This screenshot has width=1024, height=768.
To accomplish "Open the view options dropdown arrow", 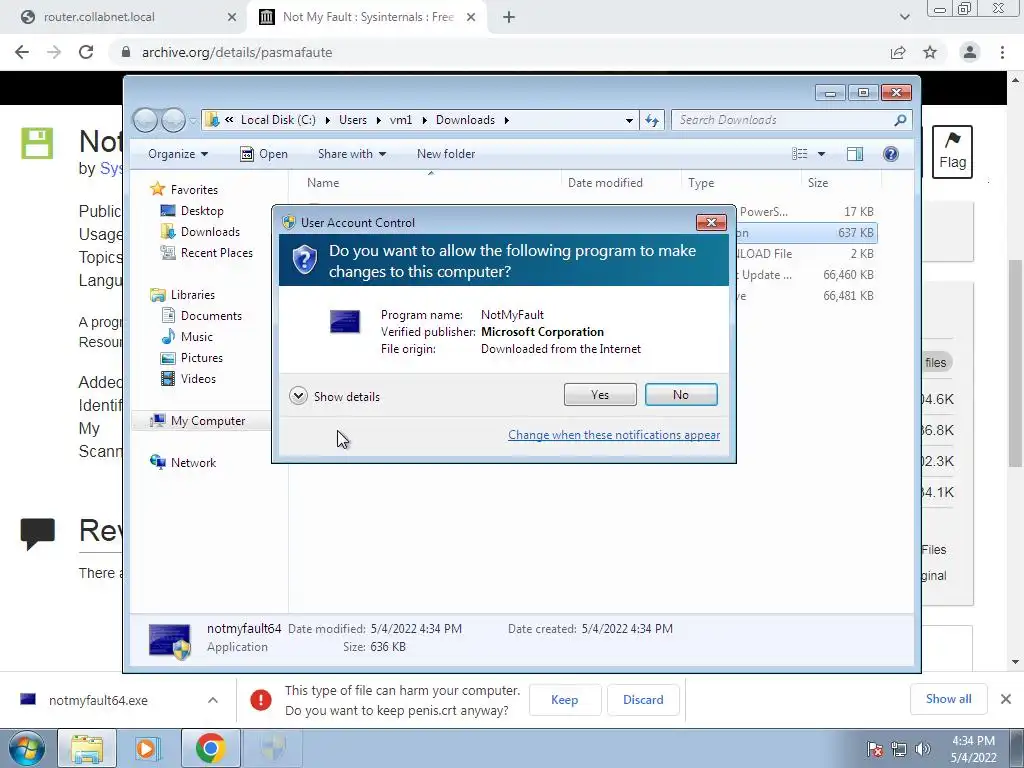I will 822,154.
